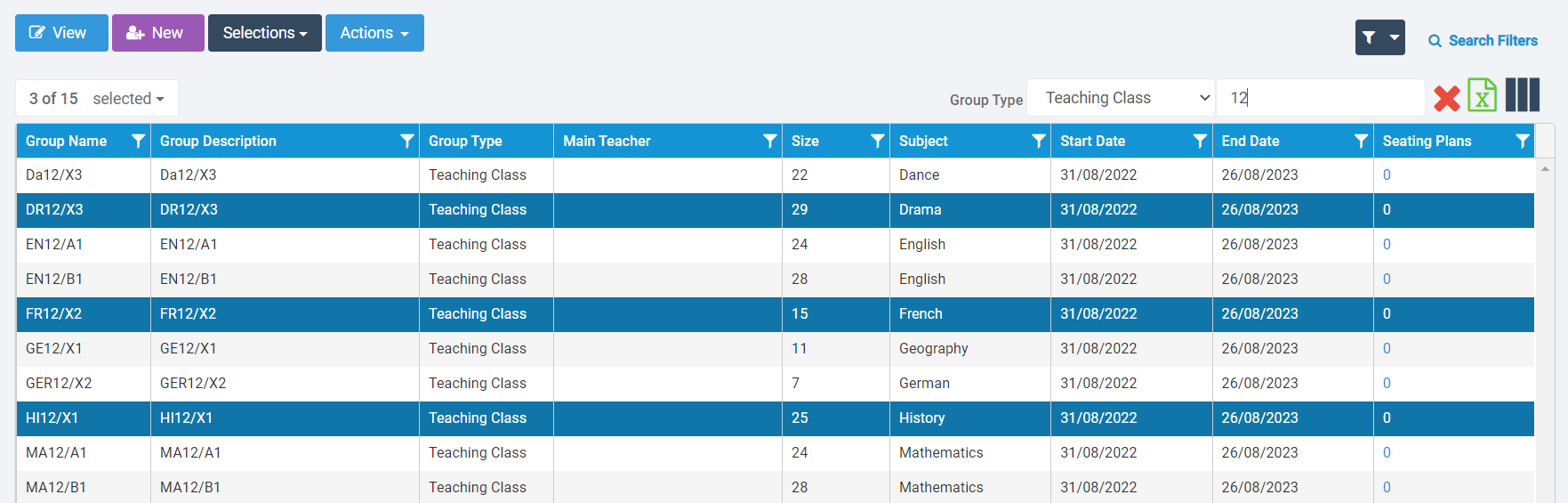Click the search box containing 12
The image size is (1568, 503).
tap(1319, 98)
